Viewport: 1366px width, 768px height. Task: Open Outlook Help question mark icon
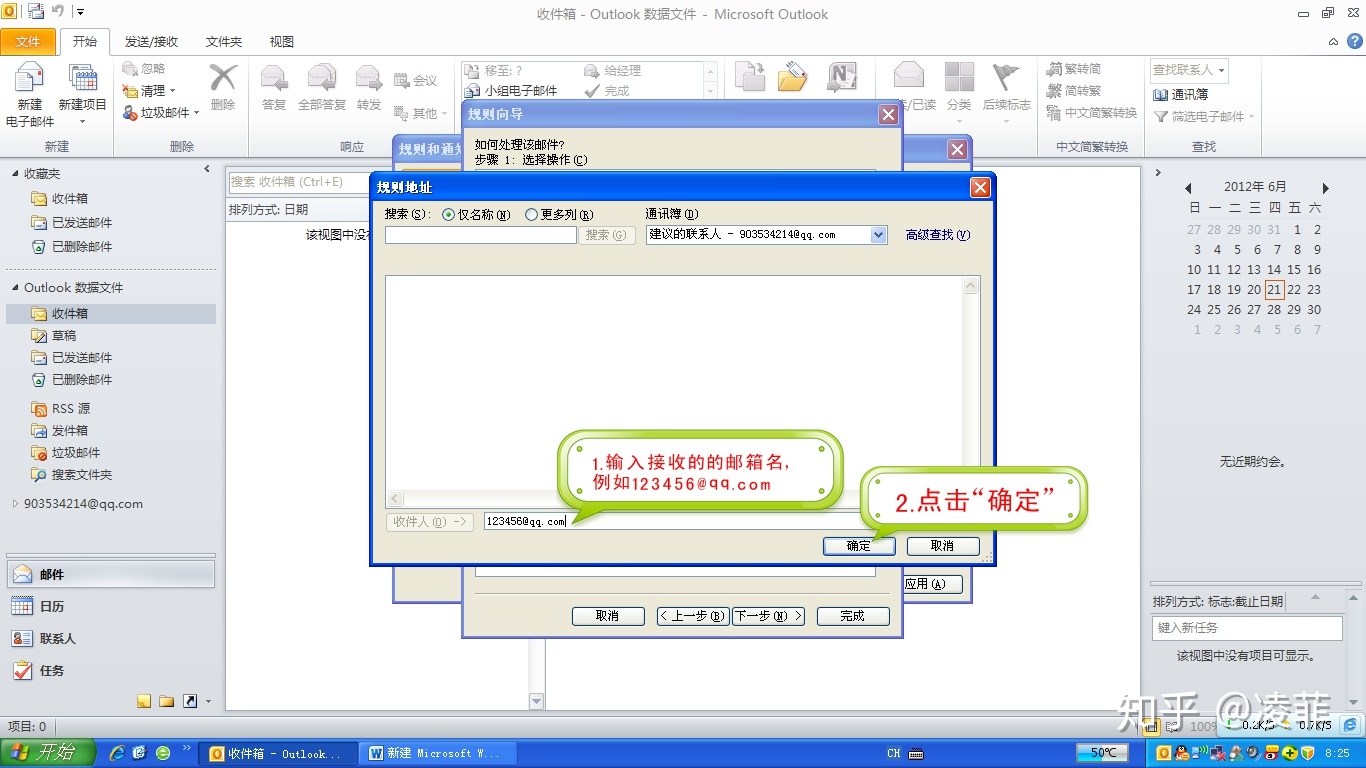1355,41
